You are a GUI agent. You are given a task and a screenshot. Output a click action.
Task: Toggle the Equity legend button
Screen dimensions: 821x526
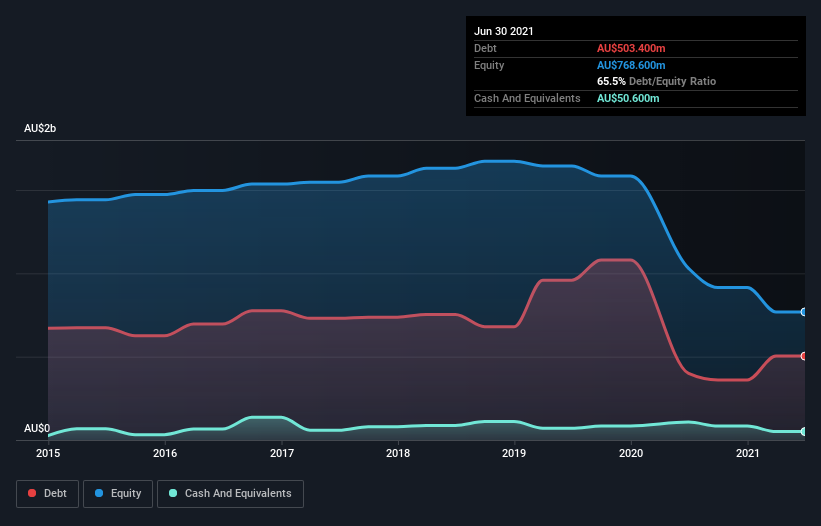pyautogui.click(x=118, y=494)
